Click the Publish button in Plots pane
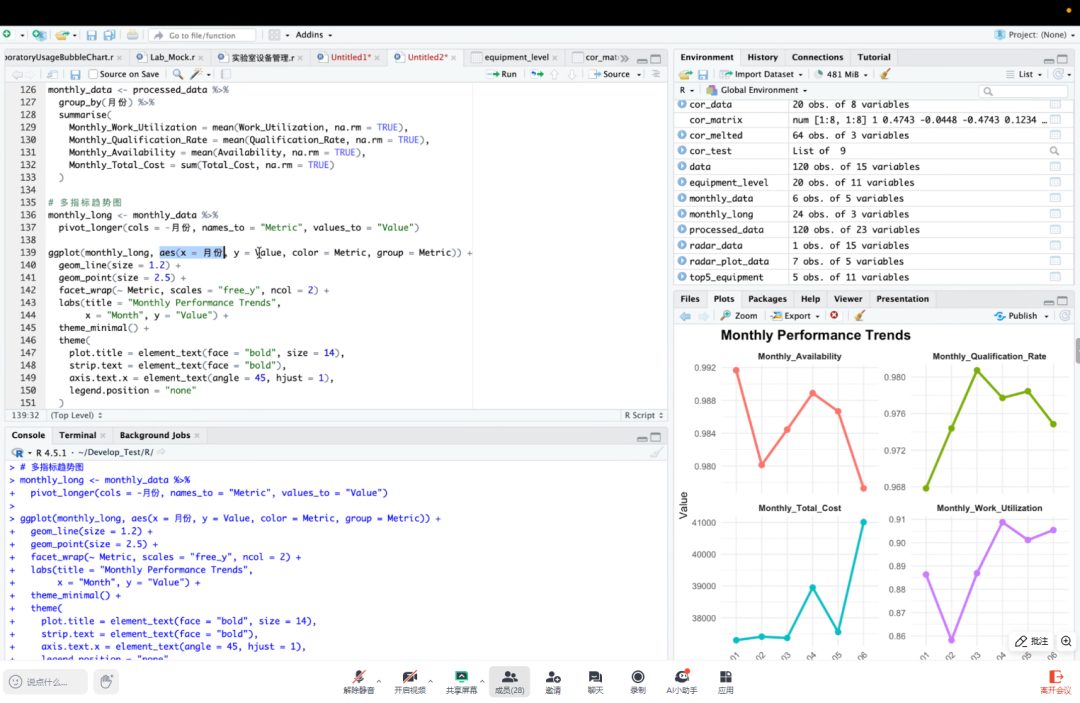Screen dimensions: 1080x703 point(1022,316)
